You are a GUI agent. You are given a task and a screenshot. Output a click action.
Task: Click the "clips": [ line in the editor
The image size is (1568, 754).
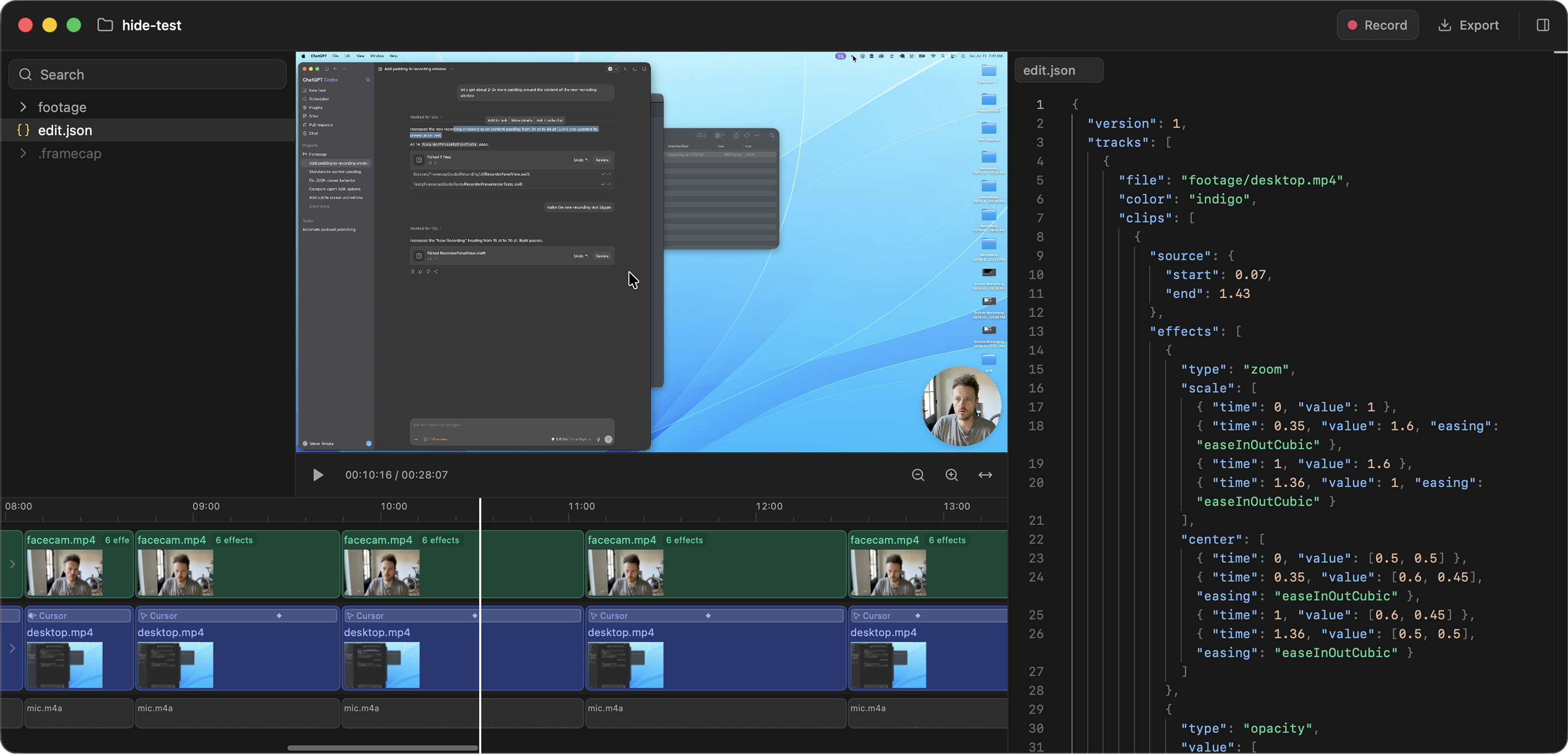pos(1156,218)
